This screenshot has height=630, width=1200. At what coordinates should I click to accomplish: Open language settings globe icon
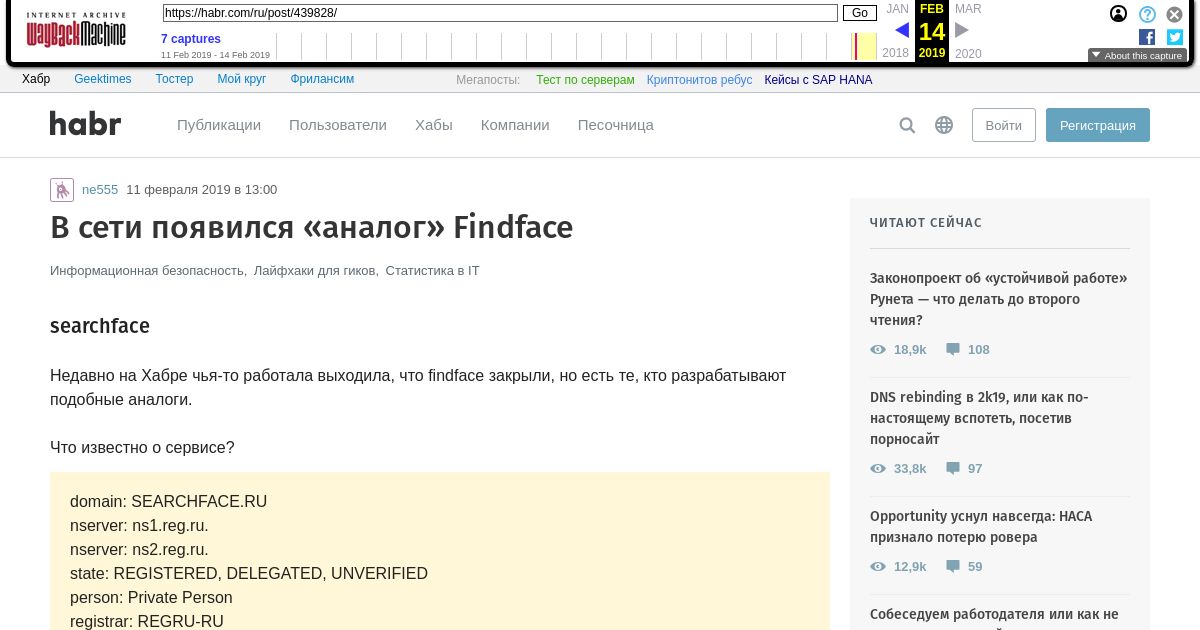[944, 125]
